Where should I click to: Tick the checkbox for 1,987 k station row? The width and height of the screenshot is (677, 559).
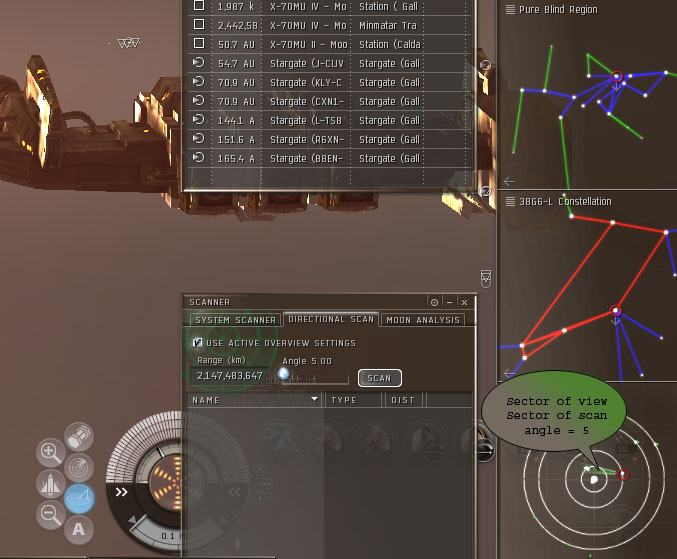tap(199, 5)
